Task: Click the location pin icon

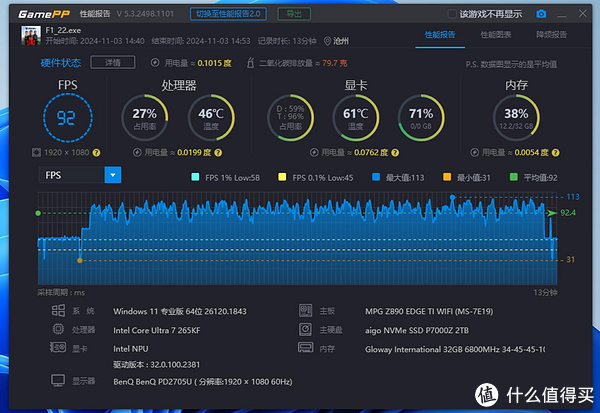Action: 327,41
